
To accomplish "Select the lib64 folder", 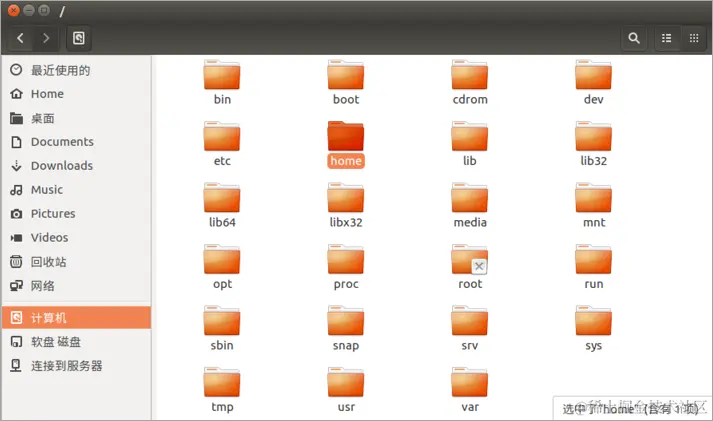I will pyautogui.click(x=222, y=205).
